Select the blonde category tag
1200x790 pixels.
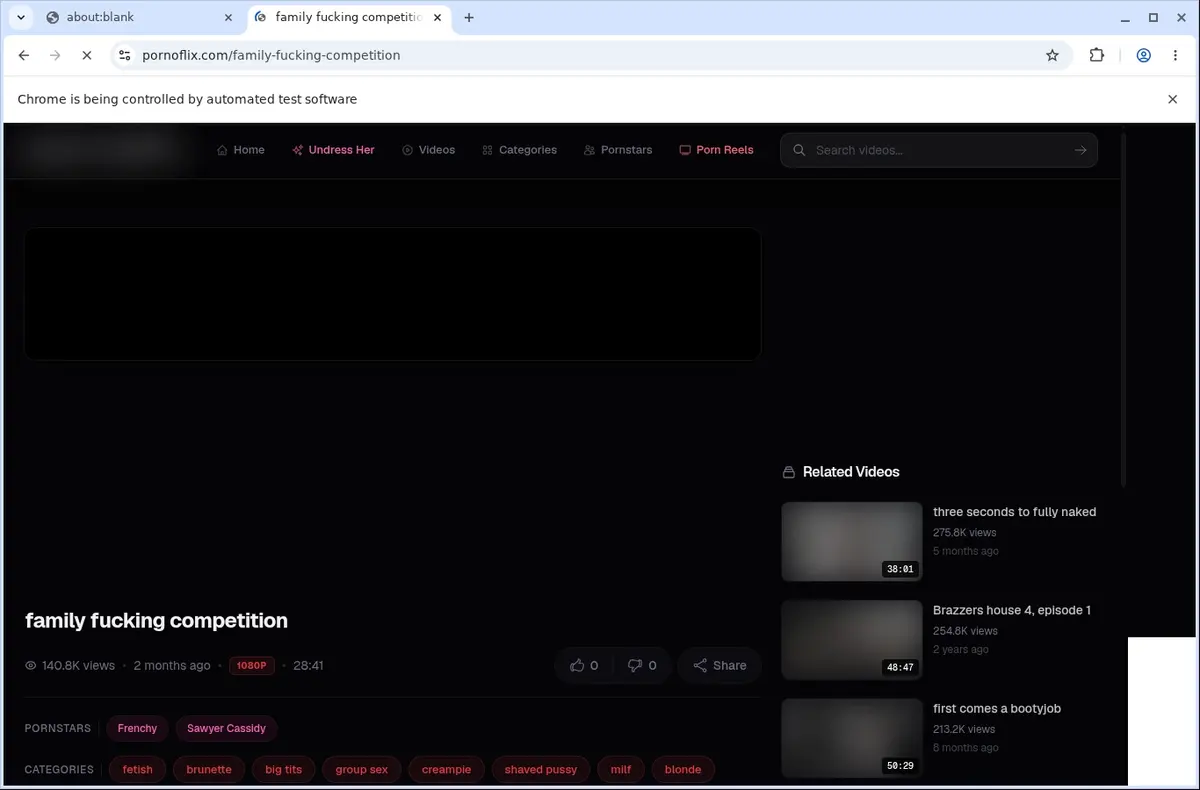pos(683,769)
